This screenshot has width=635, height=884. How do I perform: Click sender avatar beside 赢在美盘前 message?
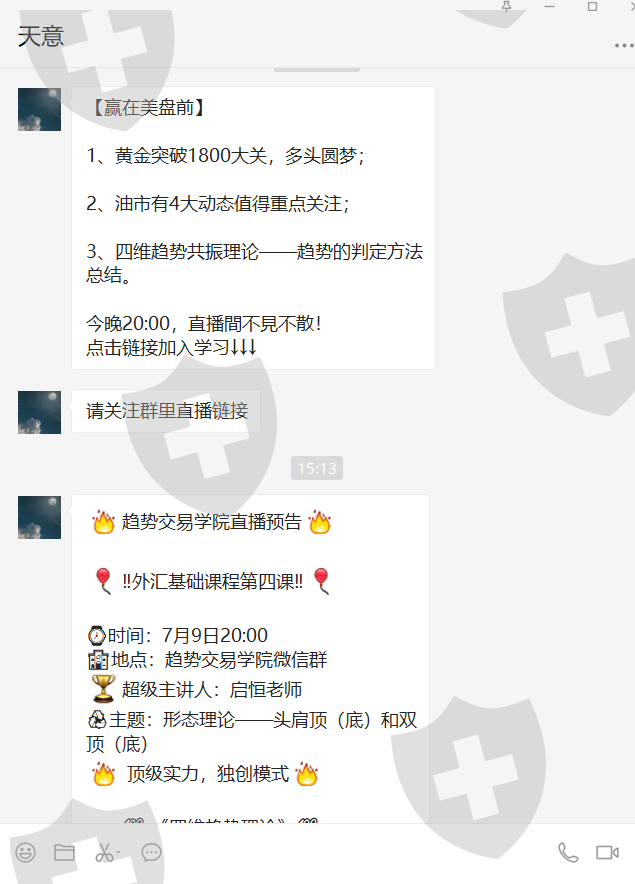pyautogui.click(x=39, y=109)
